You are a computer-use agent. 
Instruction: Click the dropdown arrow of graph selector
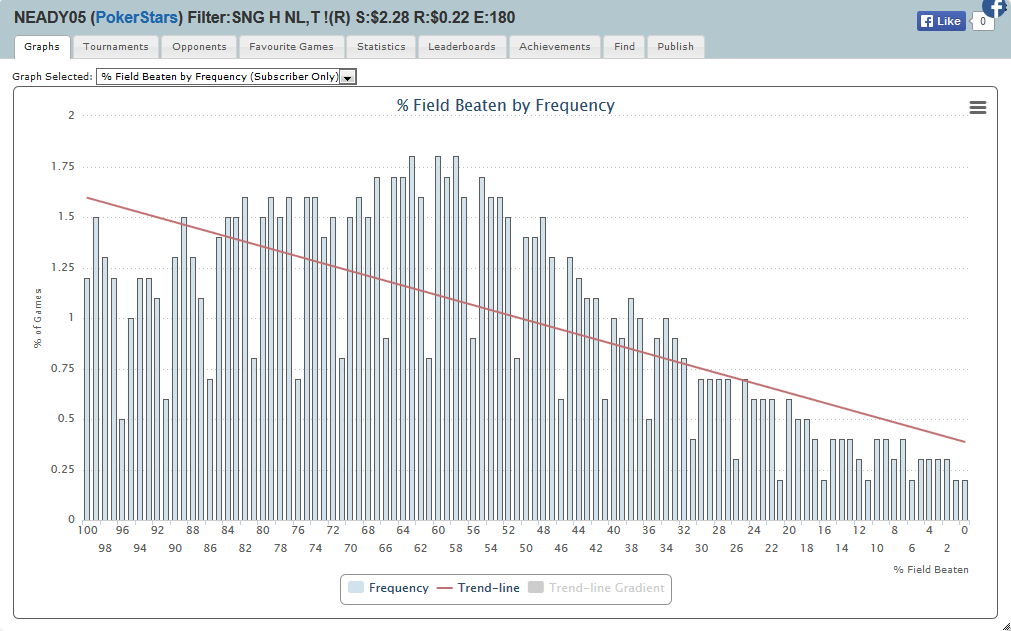(348, 77)
